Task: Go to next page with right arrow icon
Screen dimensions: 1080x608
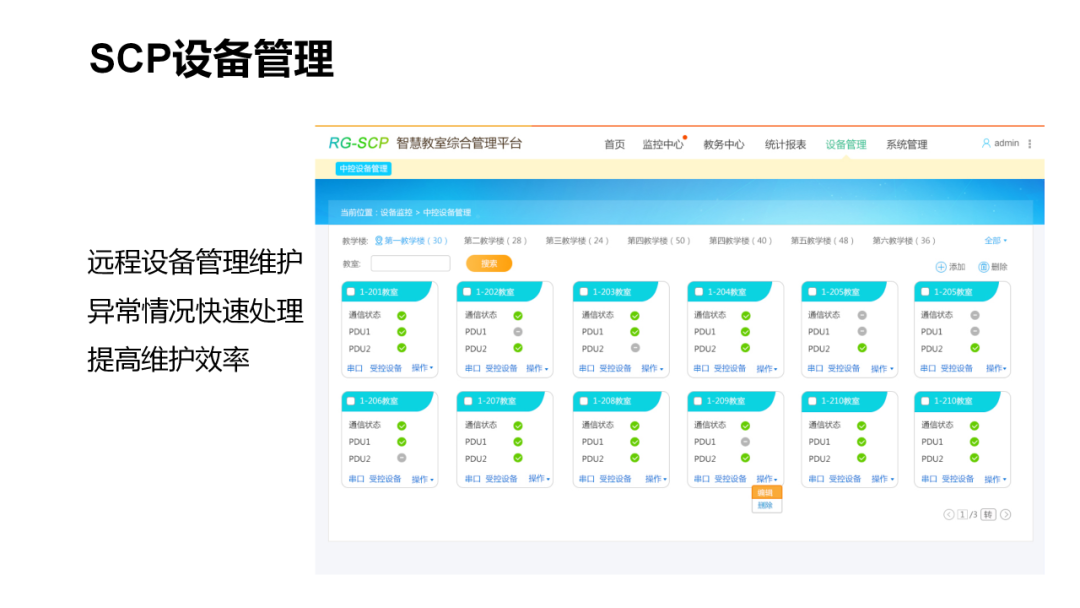Action: (x=1006, y=514)
